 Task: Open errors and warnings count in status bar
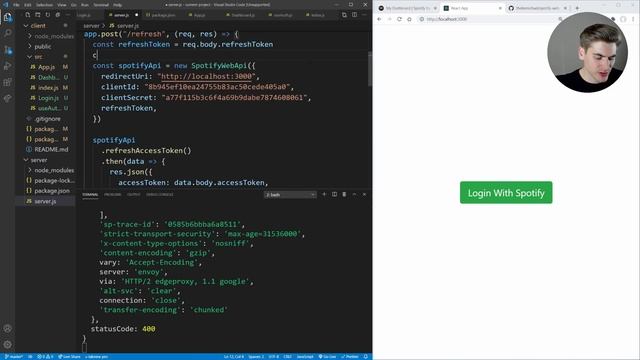coord(45,357)
